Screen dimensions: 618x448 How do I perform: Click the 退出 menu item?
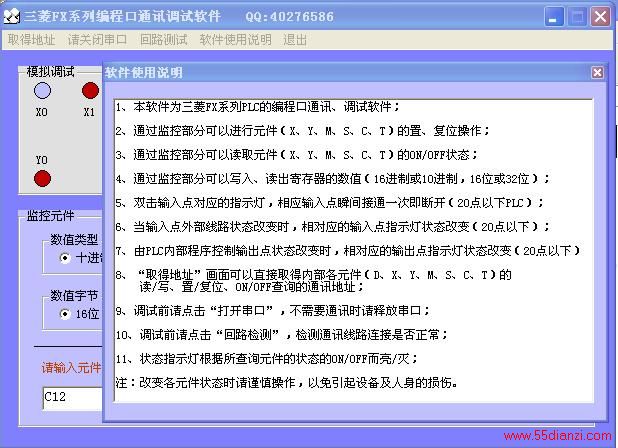295,39
